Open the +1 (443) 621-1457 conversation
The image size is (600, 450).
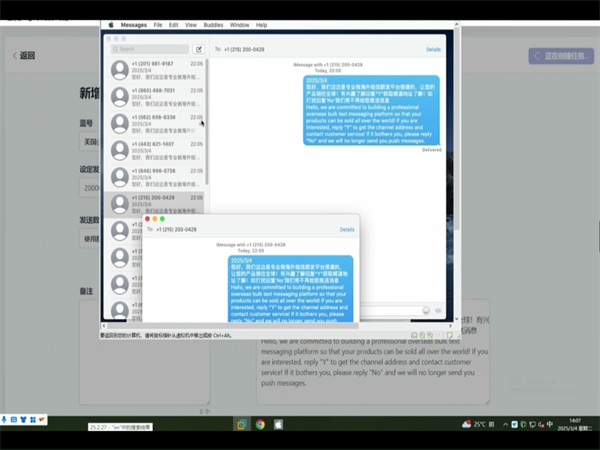tap(160, 149)
